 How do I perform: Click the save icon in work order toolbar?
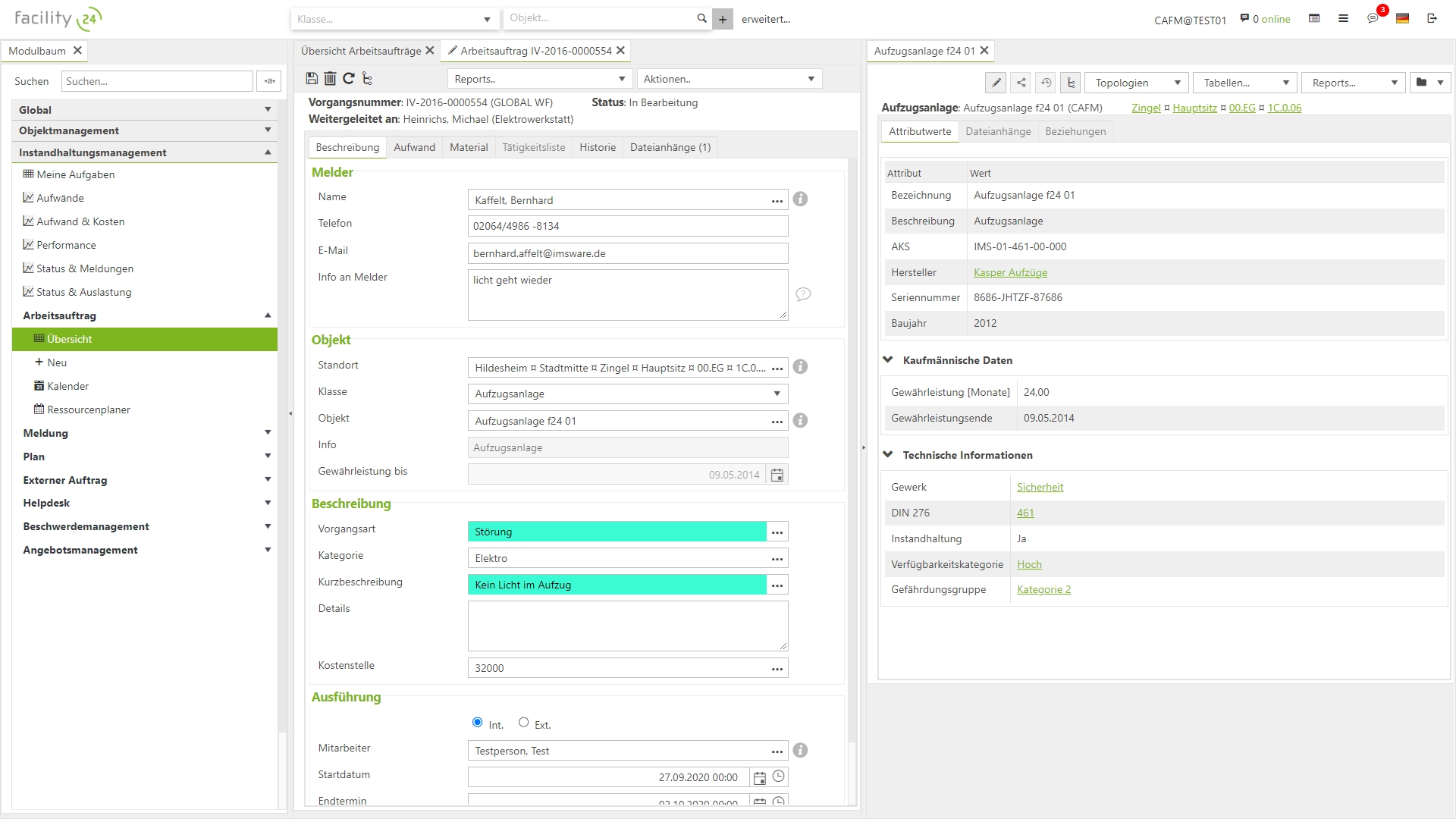(x=312, y=78)
